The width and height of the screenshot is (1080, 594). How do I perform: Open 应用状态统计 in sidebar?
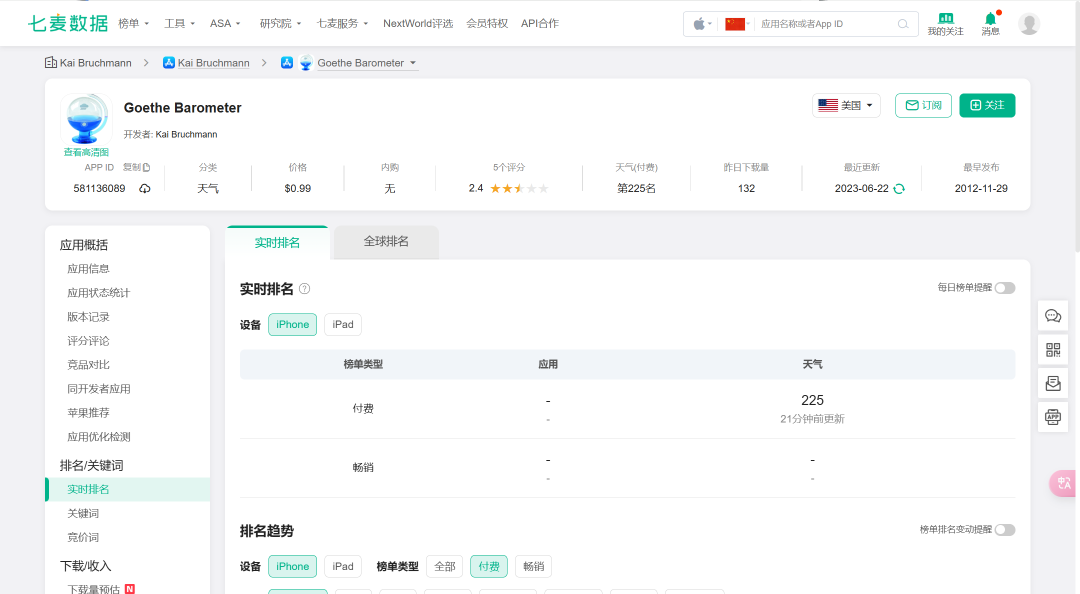(98, 293)
